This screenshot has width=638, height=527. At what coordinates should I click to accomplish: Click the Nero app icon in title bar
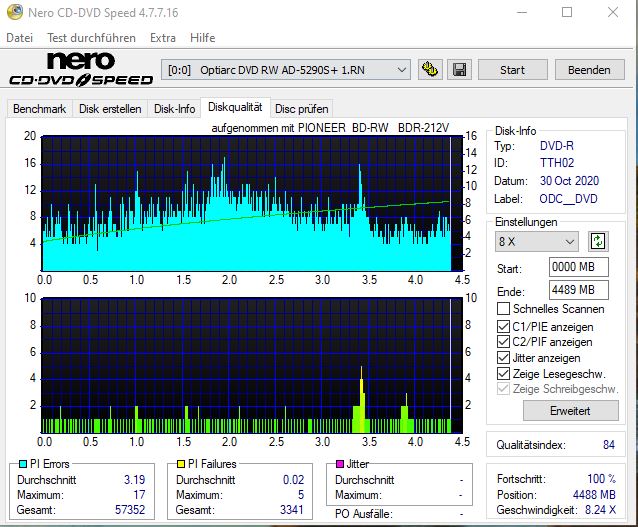tap(11, 13)
